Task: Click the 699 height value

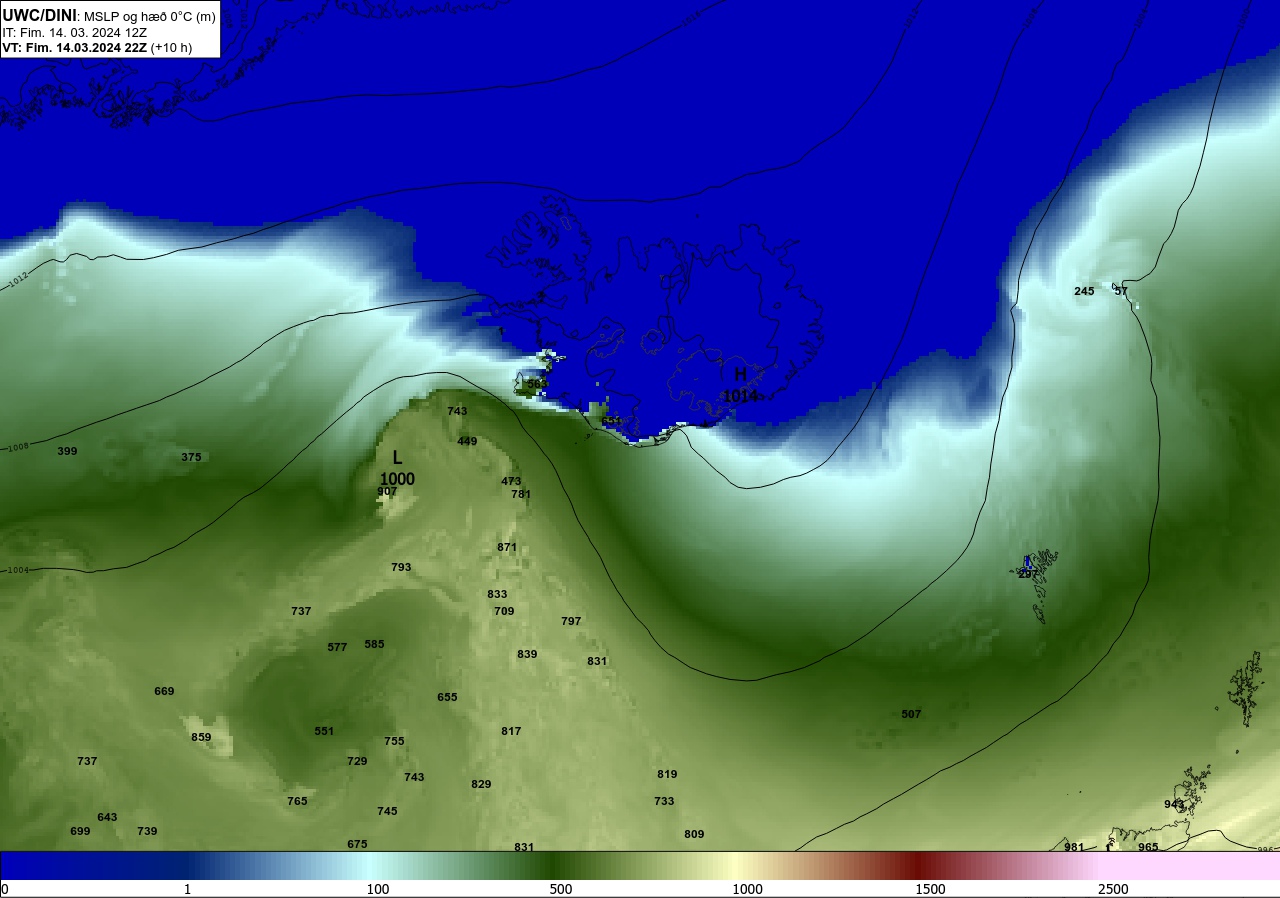Action: 80,831
